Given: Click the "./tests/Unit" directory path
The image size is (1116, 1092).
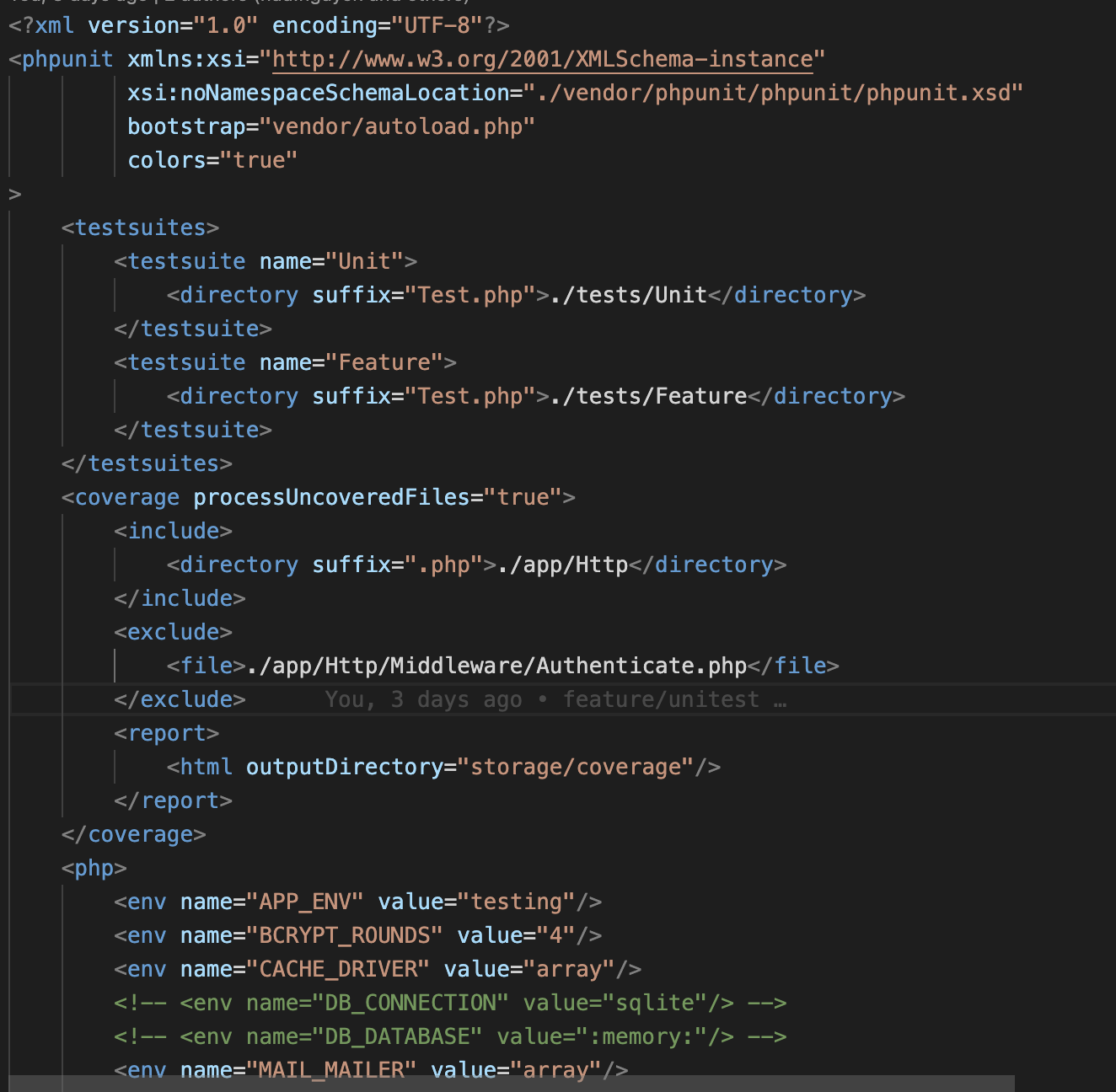Looking at the screenshot, I should tap(628, 296).
